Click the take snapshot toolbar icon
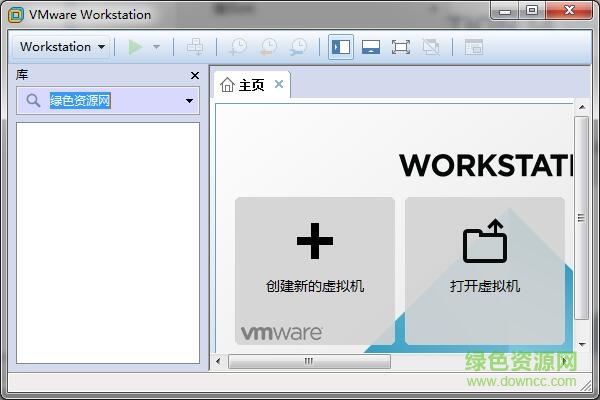 [x=238, y=47]
